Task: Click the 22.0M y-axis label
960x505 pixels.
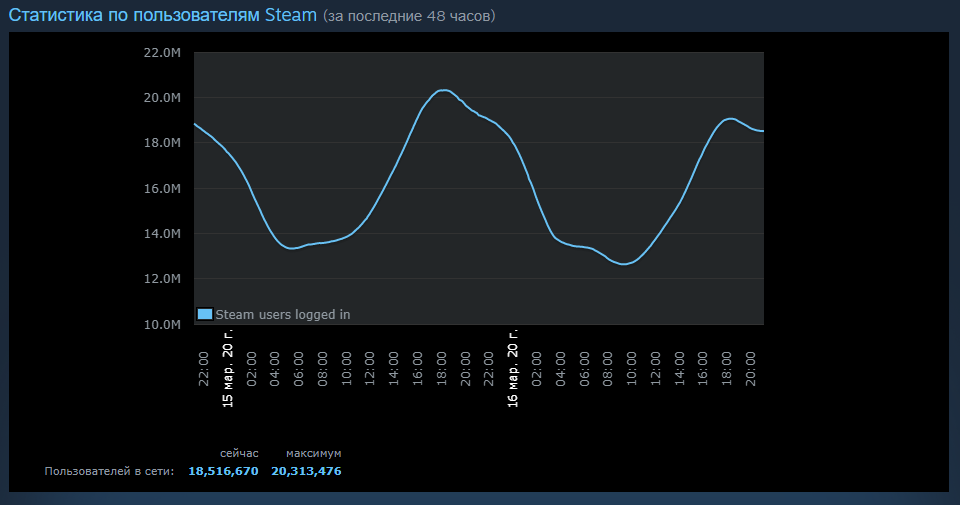Action: click(x=162, y=53)
